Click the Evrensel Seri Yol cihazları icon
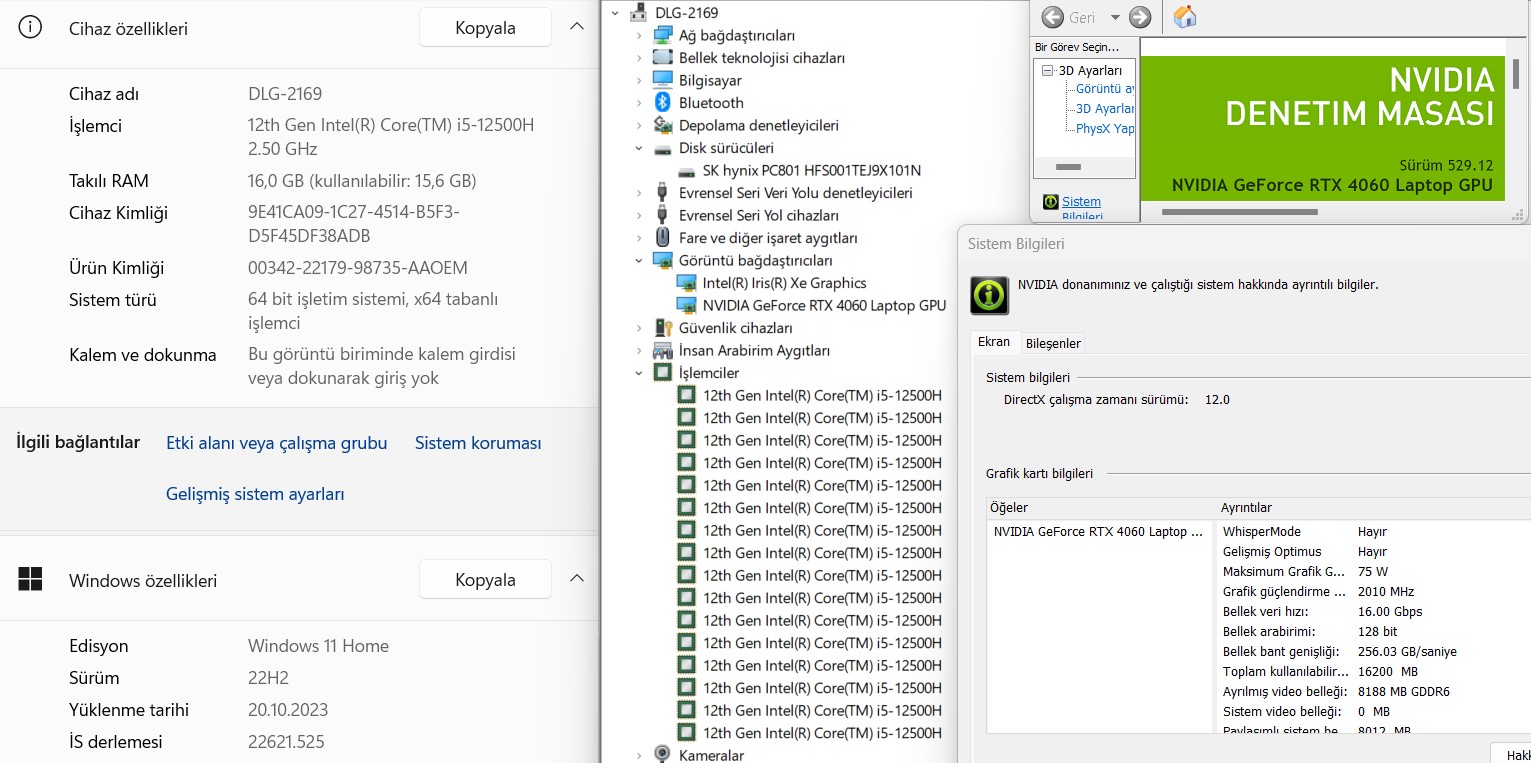The height and width of the screenshot is (763, 1531). pyautogui.click(x=662, y=215)
